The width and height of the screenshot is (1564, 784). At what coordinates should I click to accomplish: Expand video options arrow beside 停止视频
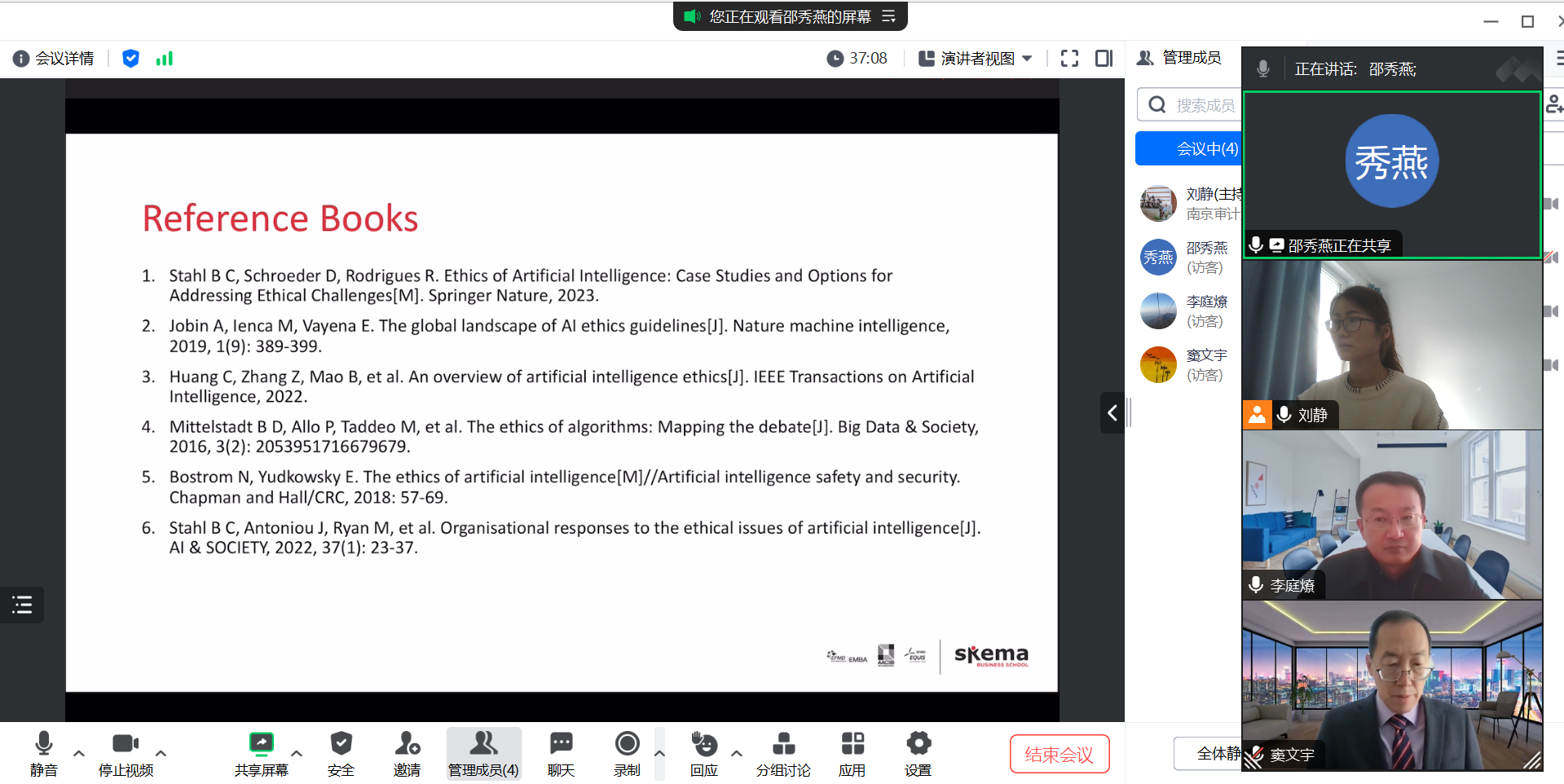(x=161, y=753)
